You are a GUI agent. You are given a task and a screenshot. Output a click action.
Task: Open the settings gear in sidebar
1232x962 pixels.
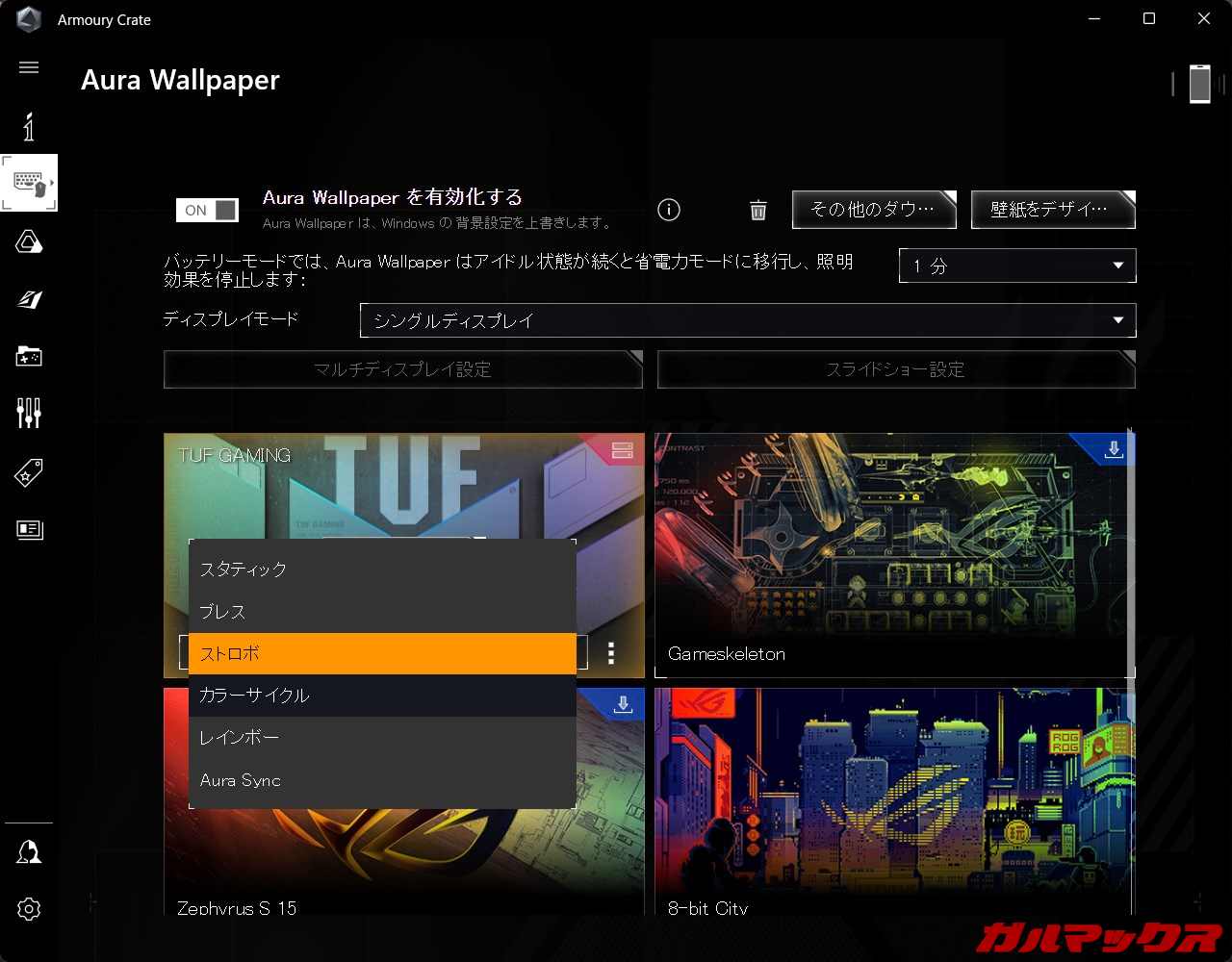point(29,909)
